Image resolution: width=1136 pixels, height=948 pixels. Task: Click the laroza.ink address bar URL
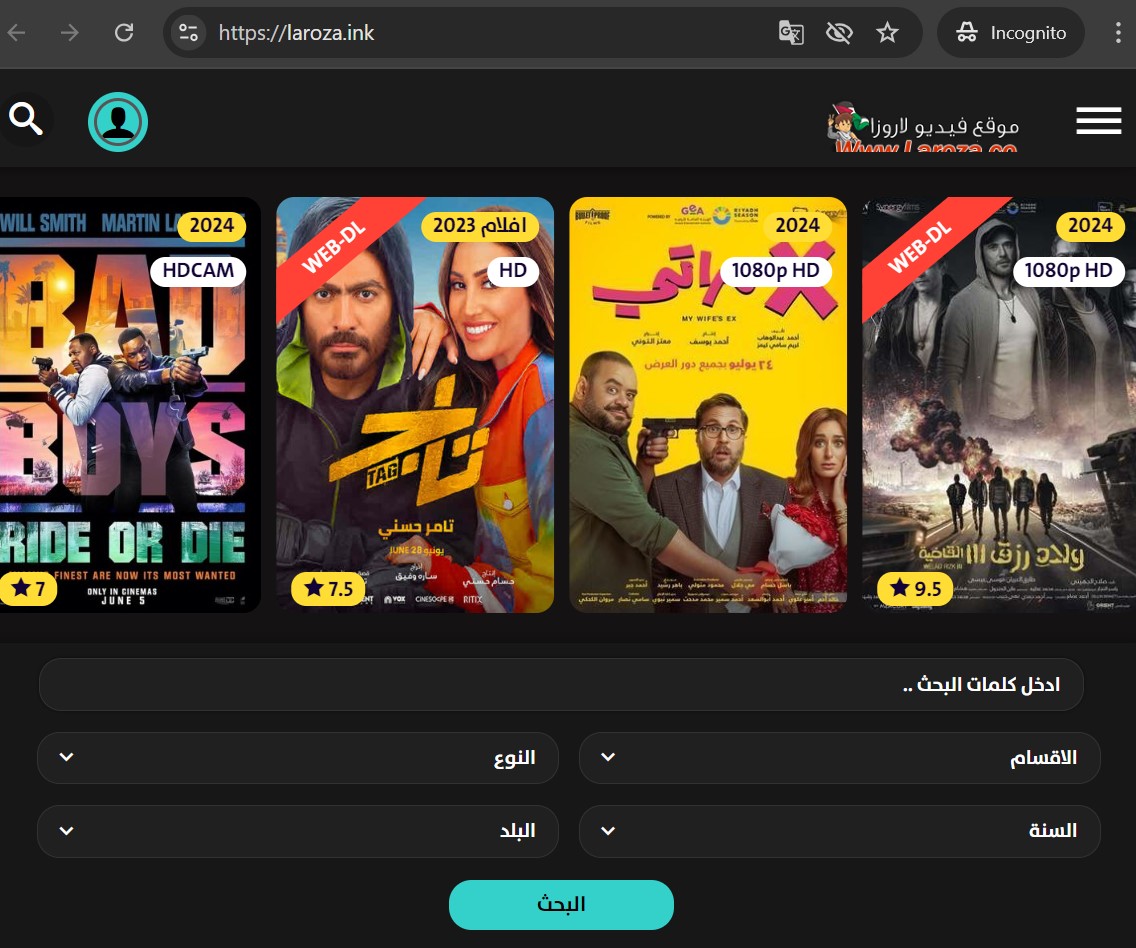click(296, 33)
